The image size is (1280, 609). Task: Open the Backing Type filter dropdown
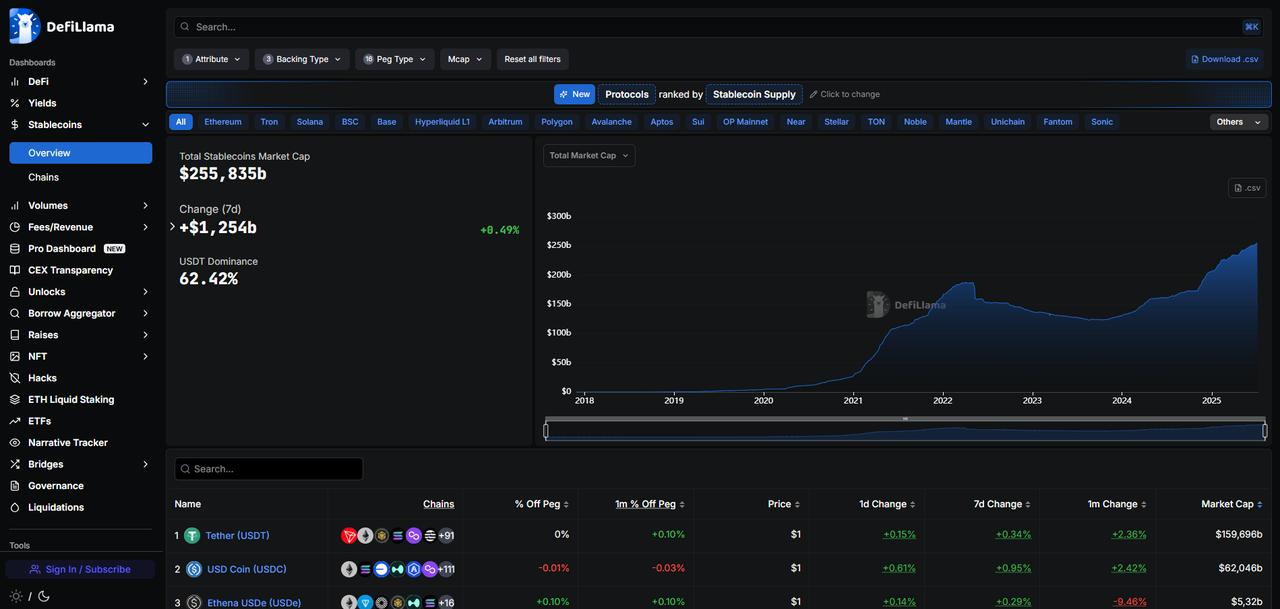[x=302, y=59]
